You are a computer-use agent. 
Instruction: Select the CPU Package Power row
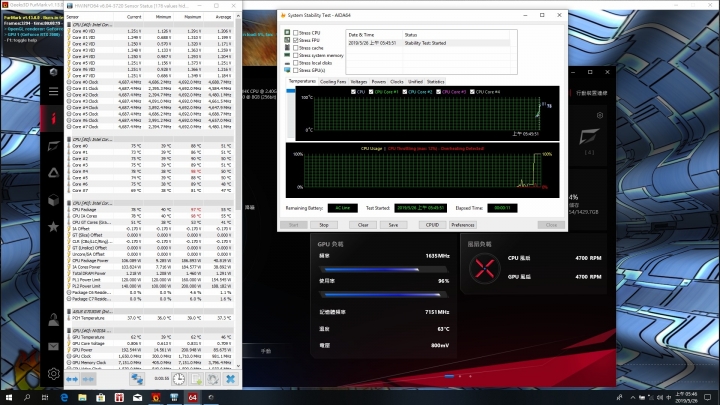pyautogui.click(x=150, y=260)
